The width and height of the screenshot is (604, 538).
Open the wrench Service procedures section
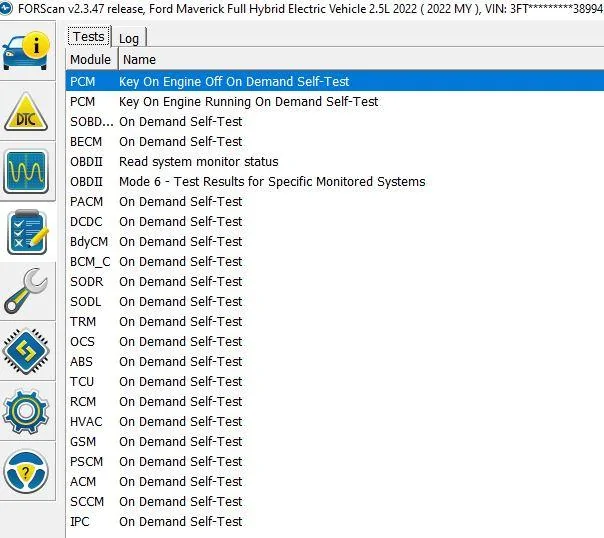26,291
